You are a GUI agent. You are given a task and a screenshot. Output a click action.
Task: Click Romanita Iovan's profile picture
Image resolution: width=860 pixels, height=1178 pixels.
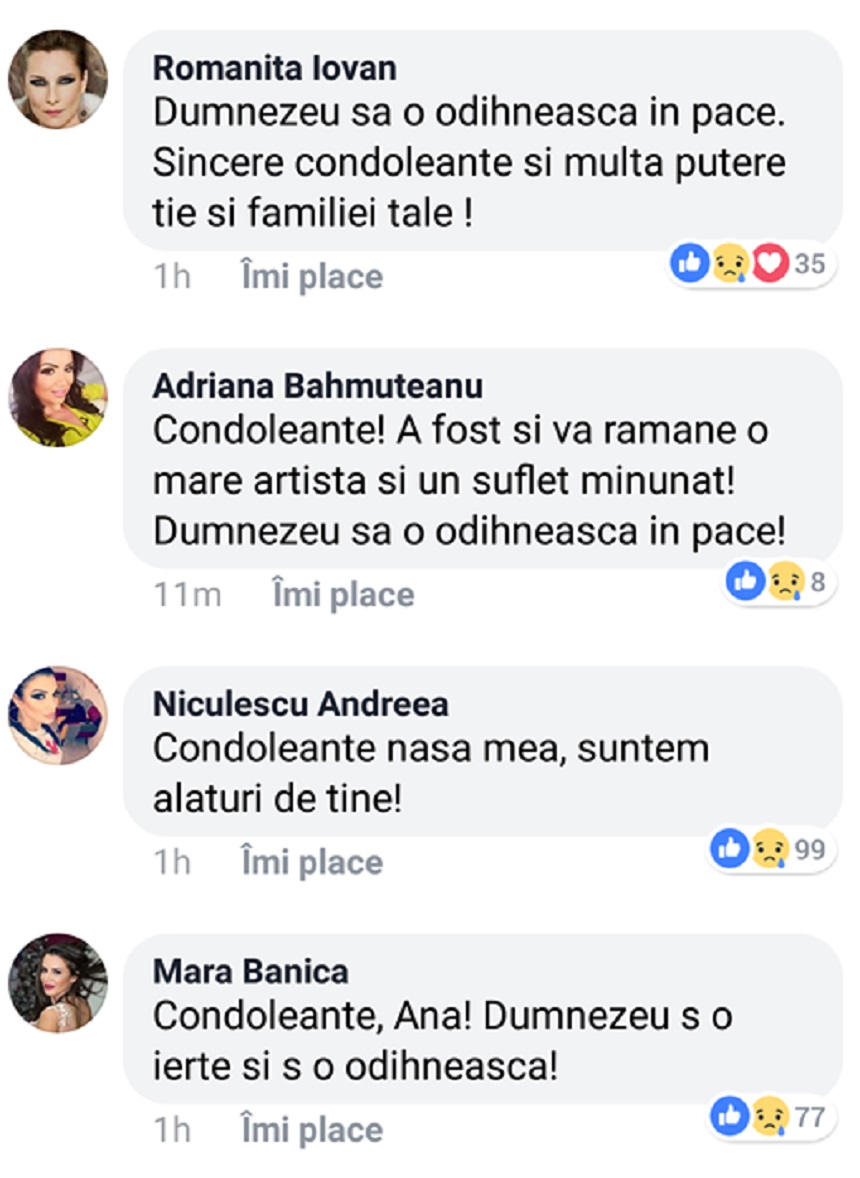(58, 79)
